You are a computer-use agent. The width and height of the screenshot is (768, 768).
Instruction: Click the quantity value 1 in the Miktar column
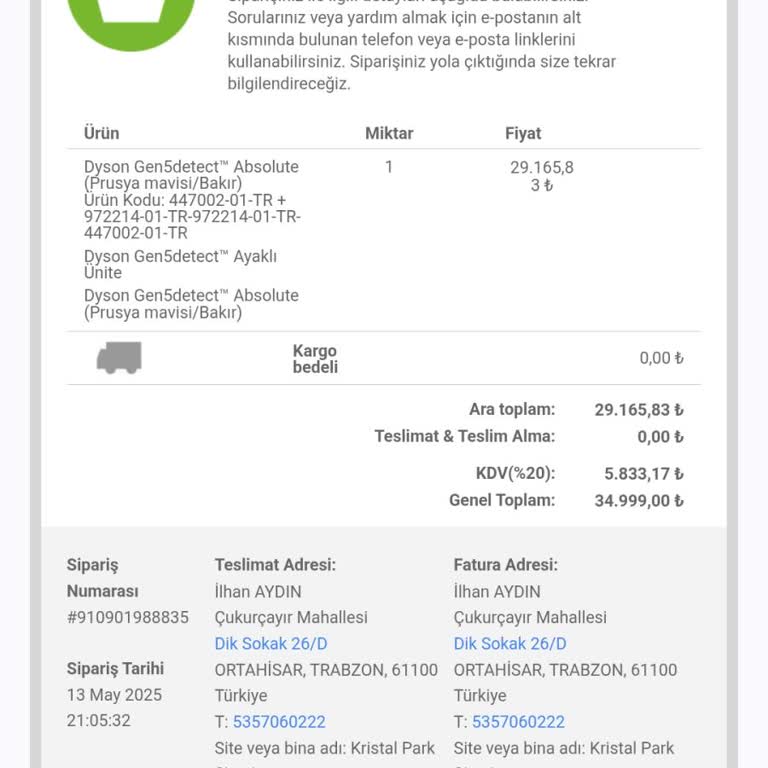coord(389,167)
